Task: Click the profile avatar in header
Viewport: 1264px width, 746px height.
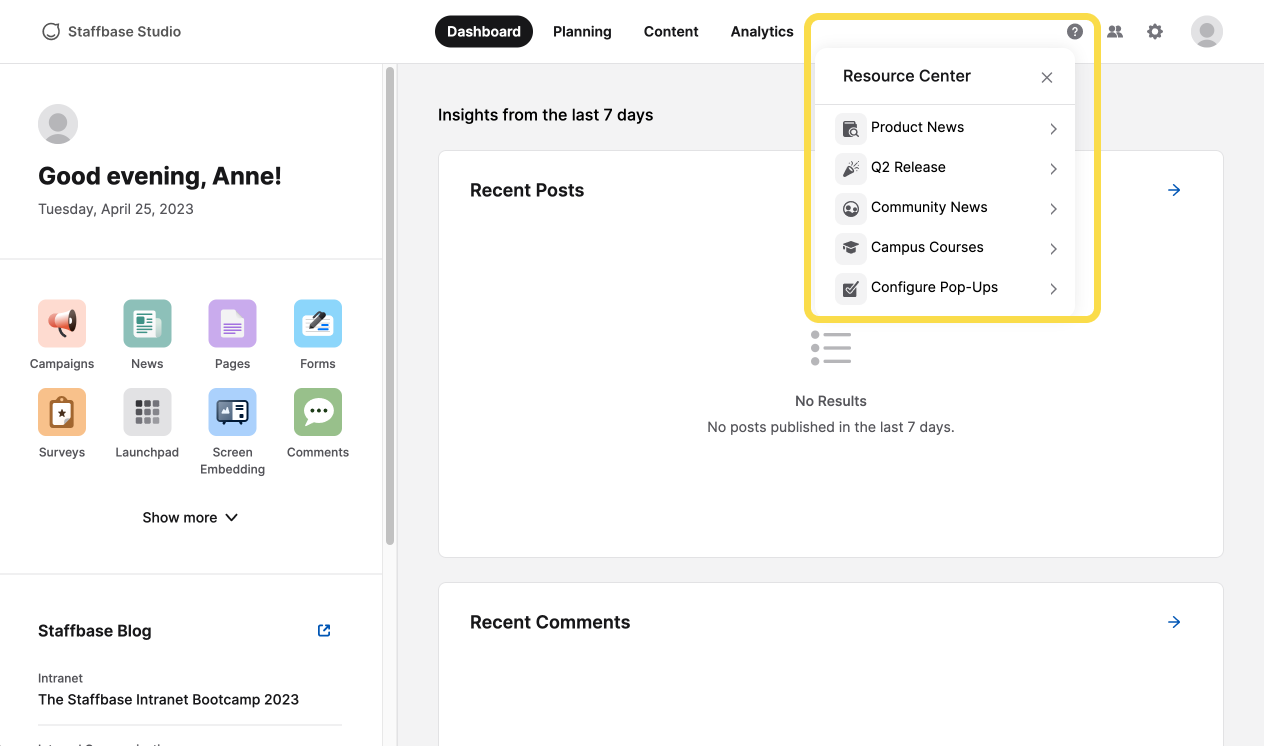Action: tap(1207, 31)
